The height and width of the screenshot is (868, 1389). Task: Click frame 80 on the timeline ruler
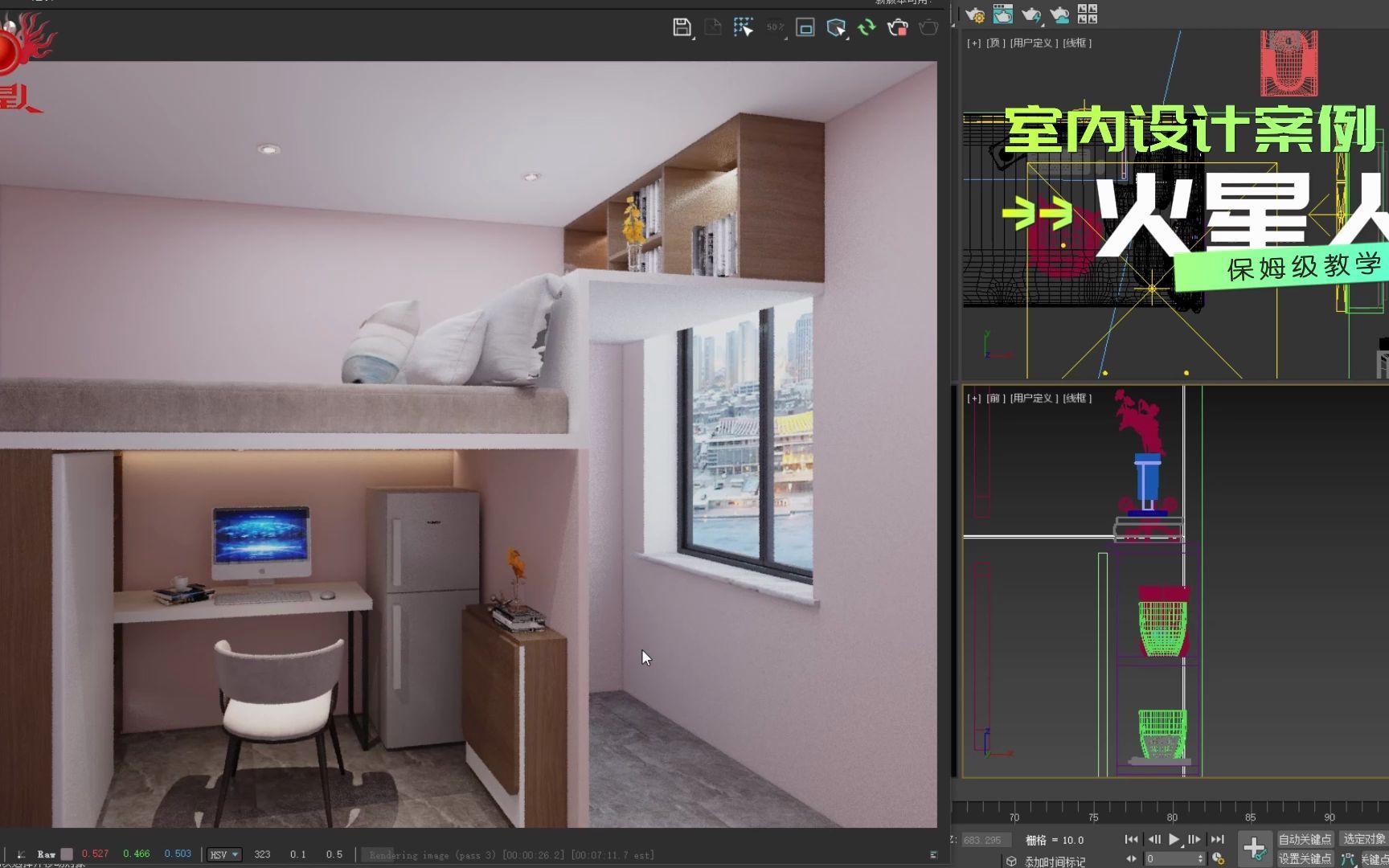point(1172,817)
